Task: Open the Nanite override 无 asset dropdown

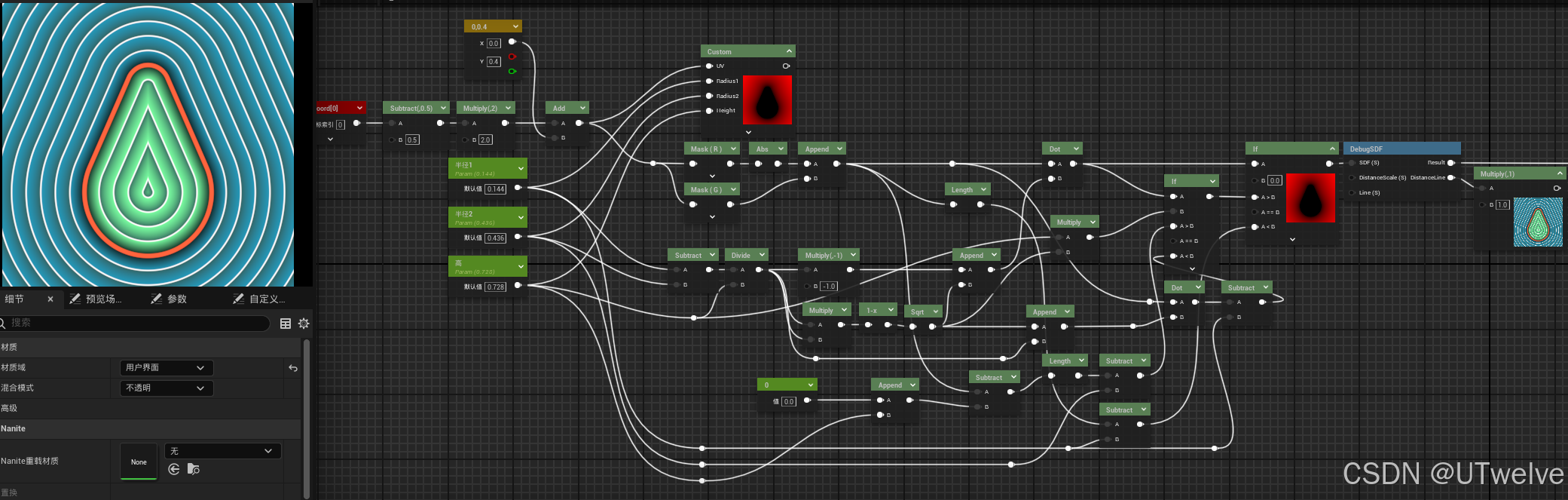Action: tap(223, 451)
